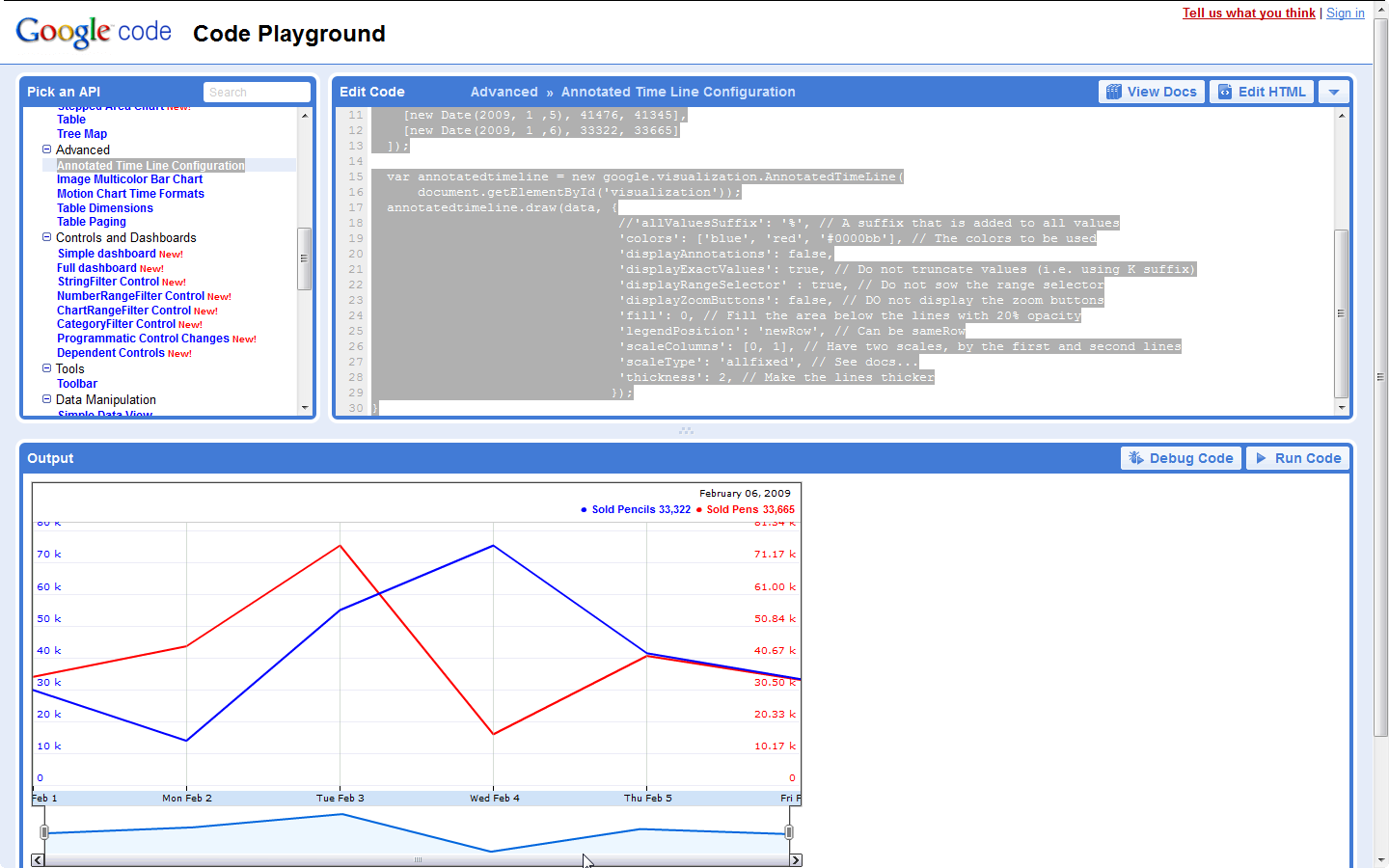Open the Table Paging sample
This screenshot has width=1389, height=868.
pyautogui.click(x=91, y=222)
